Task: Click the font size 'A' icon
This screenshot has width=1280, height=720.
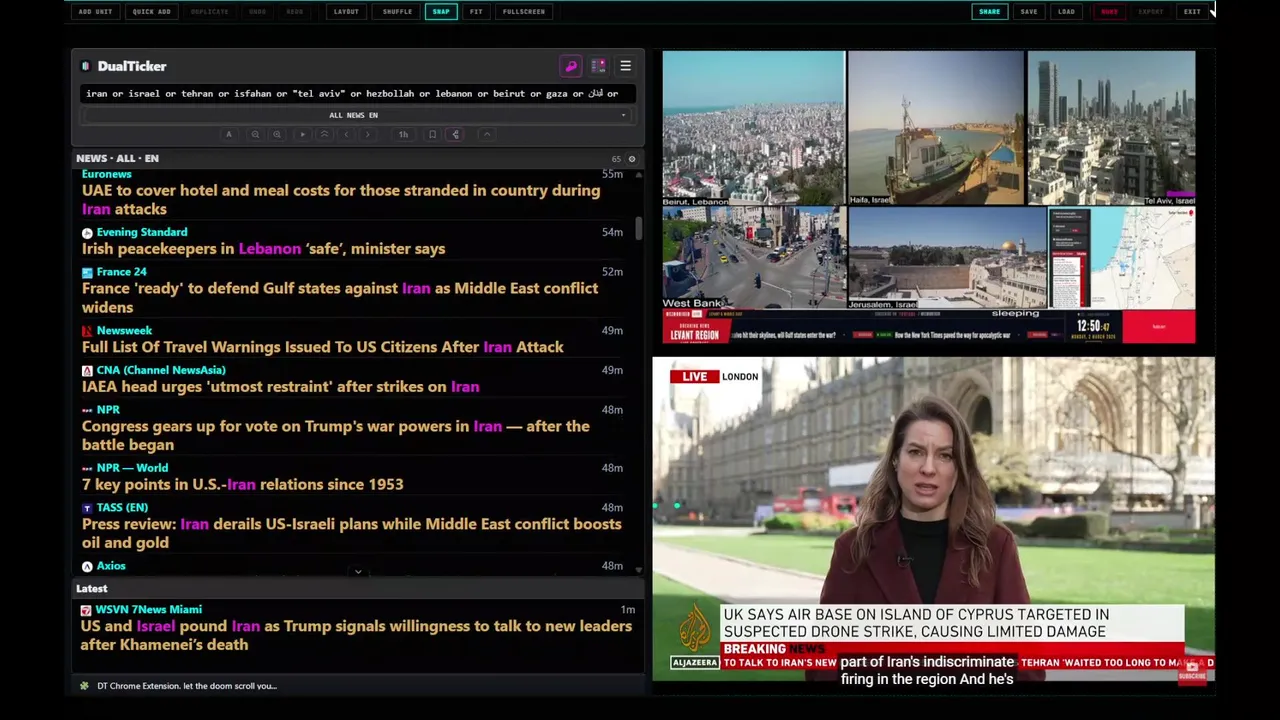Action: 229,134
